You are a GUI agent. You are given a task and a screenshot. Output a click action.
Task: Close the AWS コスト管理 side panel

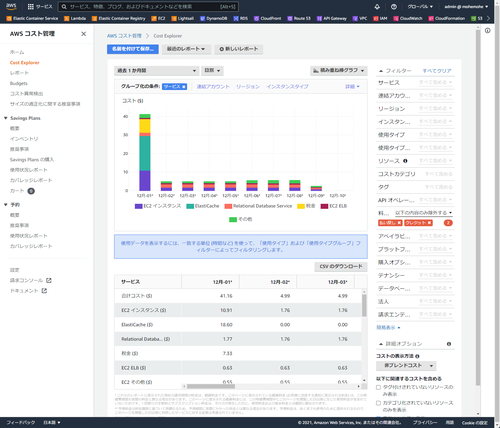click(84, 34)
